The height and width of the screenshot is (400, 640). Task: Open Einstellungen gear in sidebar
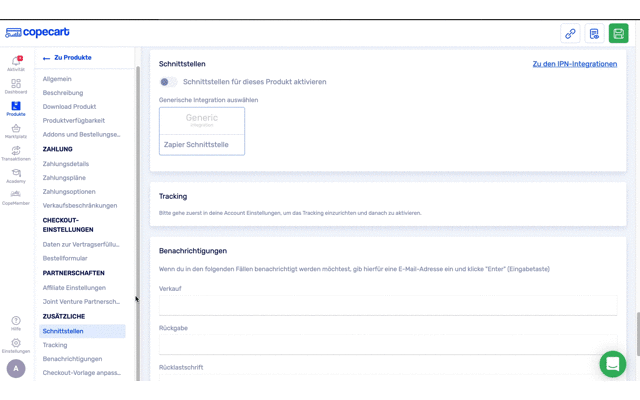coord(16,345)
